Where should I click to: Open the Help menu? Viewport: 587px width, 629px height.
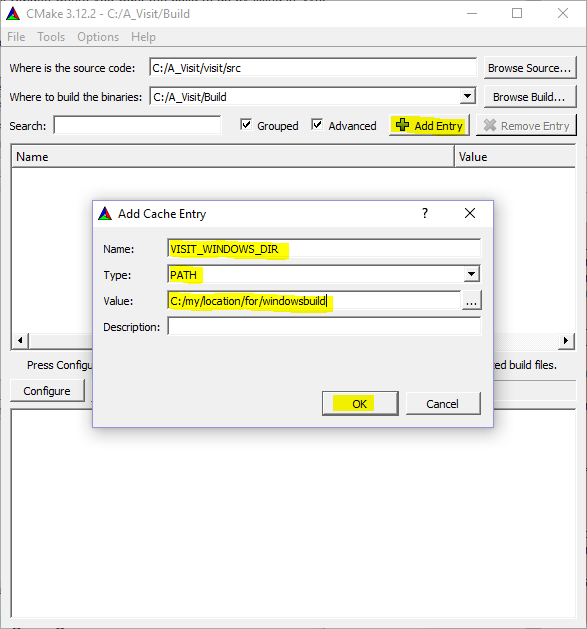[143, 37]
